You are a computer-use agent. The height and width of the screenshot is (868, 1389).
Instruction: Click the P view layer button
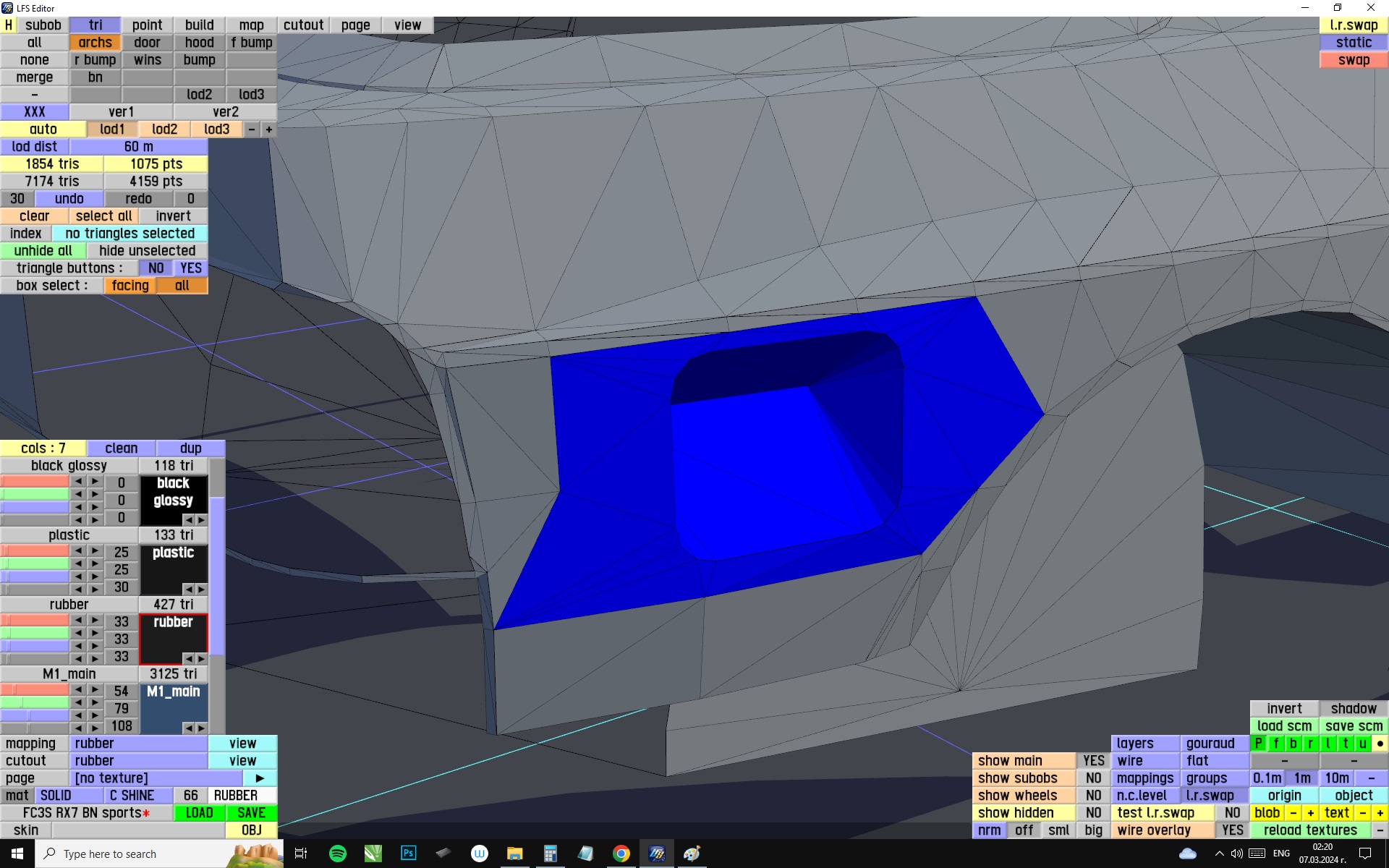[1259, 743]
